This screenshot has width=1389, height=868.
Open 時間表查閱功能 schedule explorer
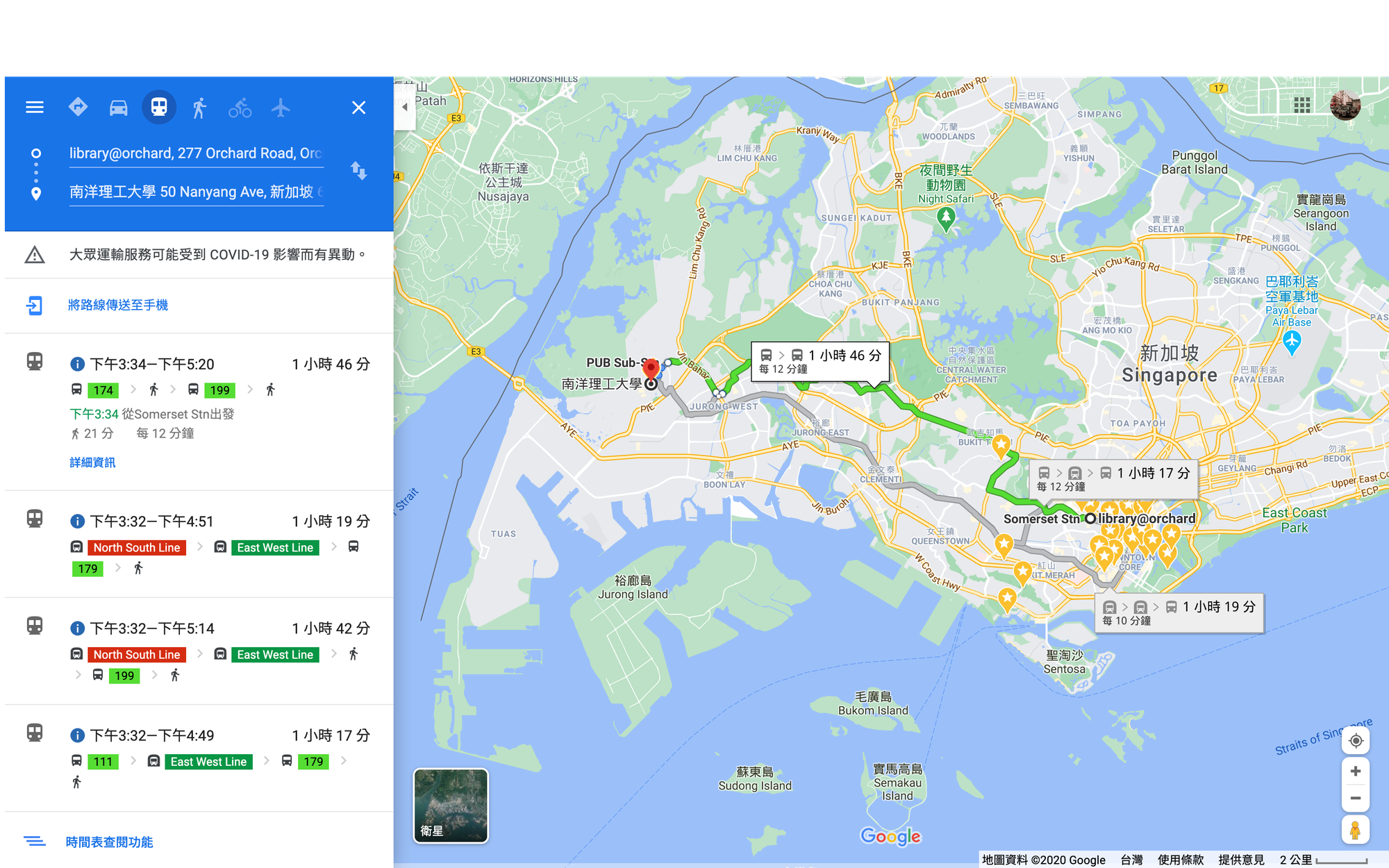(x=110, y=842)
